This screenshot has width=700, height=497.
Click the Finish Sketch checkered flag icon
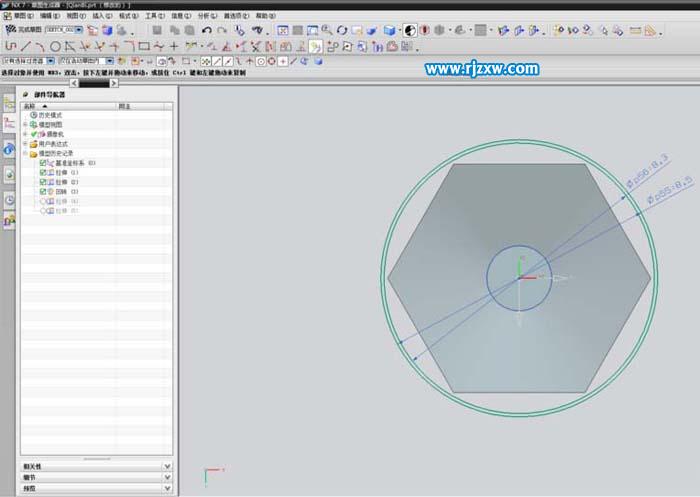(10, 31)
